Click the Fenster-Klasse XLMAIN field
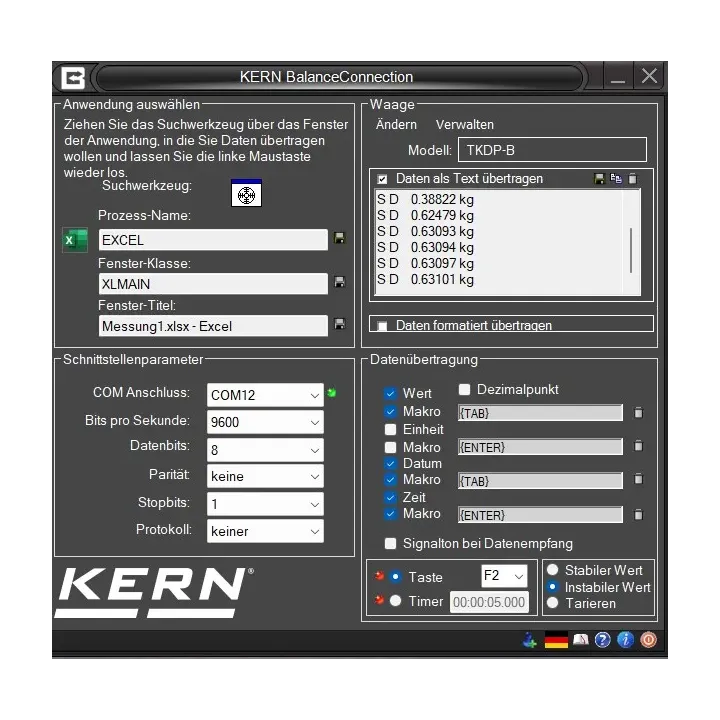The width and height of the screenshot is (720, 720). click(x=213, y=284)
